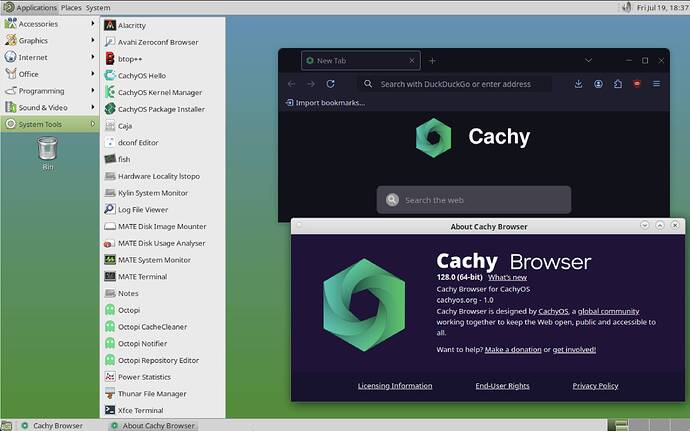Open the CachyOS link in About dialog
Screen dimensions: 690x431
click(x=553, y=311)
